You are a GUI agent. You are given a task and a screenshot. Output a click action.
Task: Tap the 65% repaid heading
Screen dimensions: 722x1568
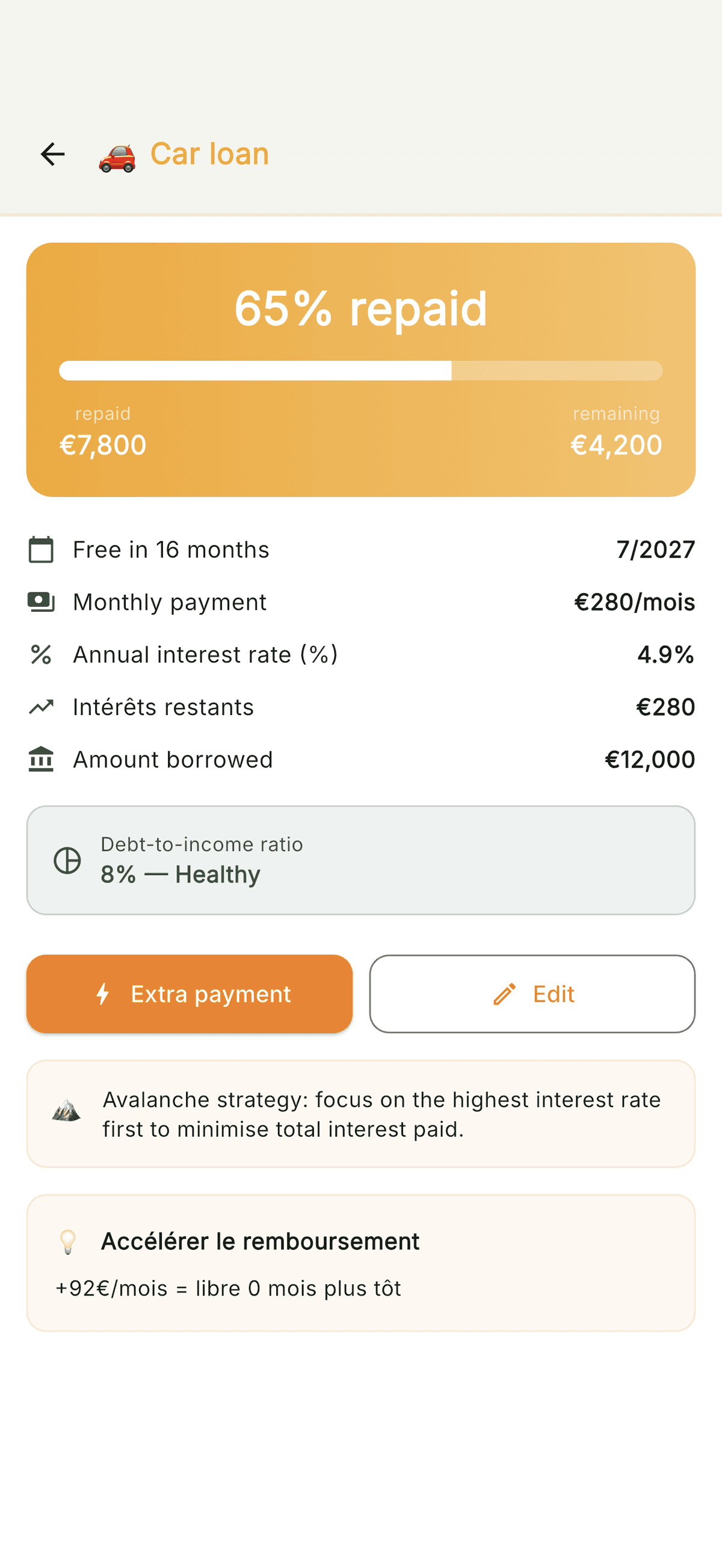click(x=360, y=309)
